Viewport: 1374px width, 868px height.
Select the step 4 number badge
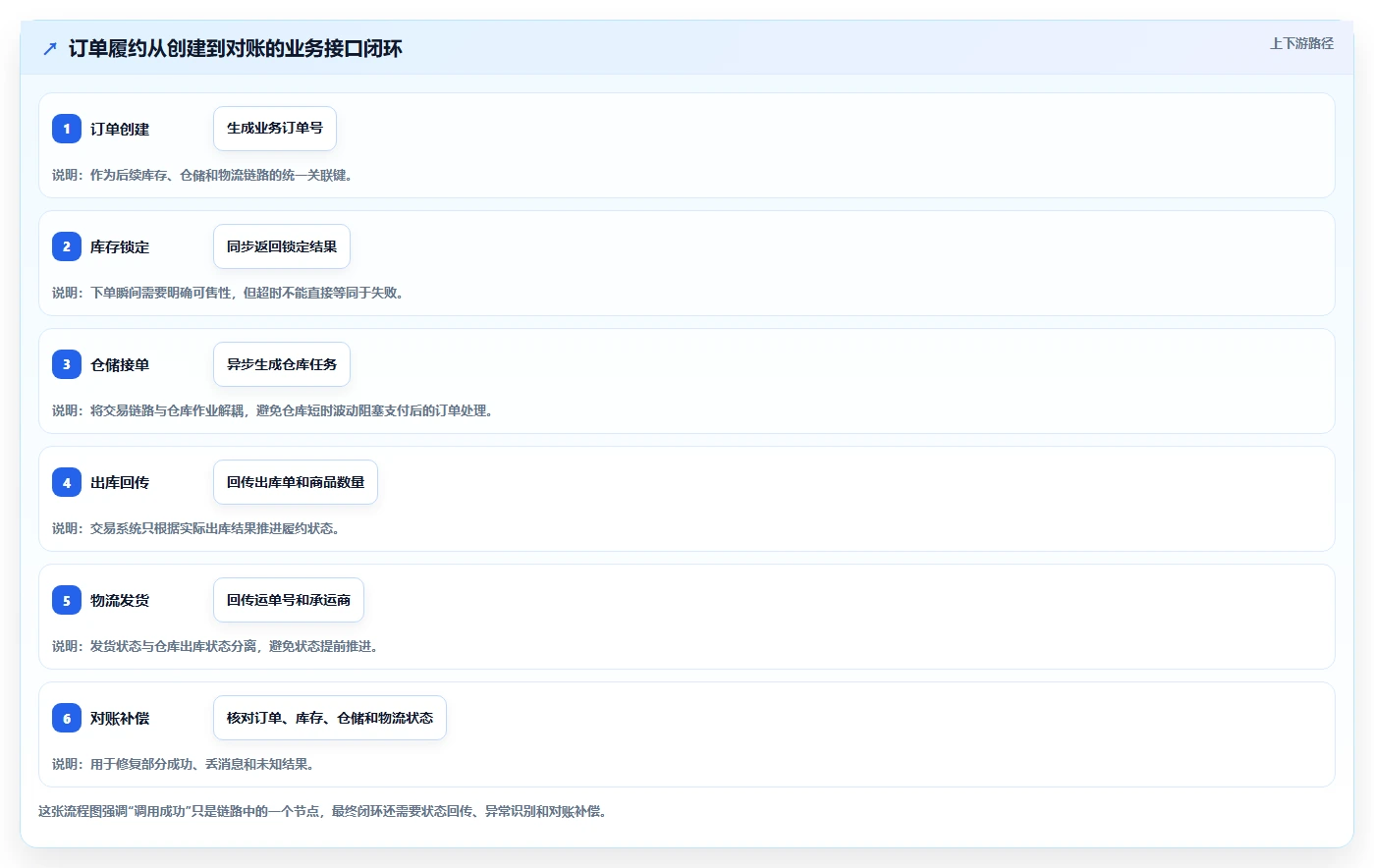coord(67,482)
